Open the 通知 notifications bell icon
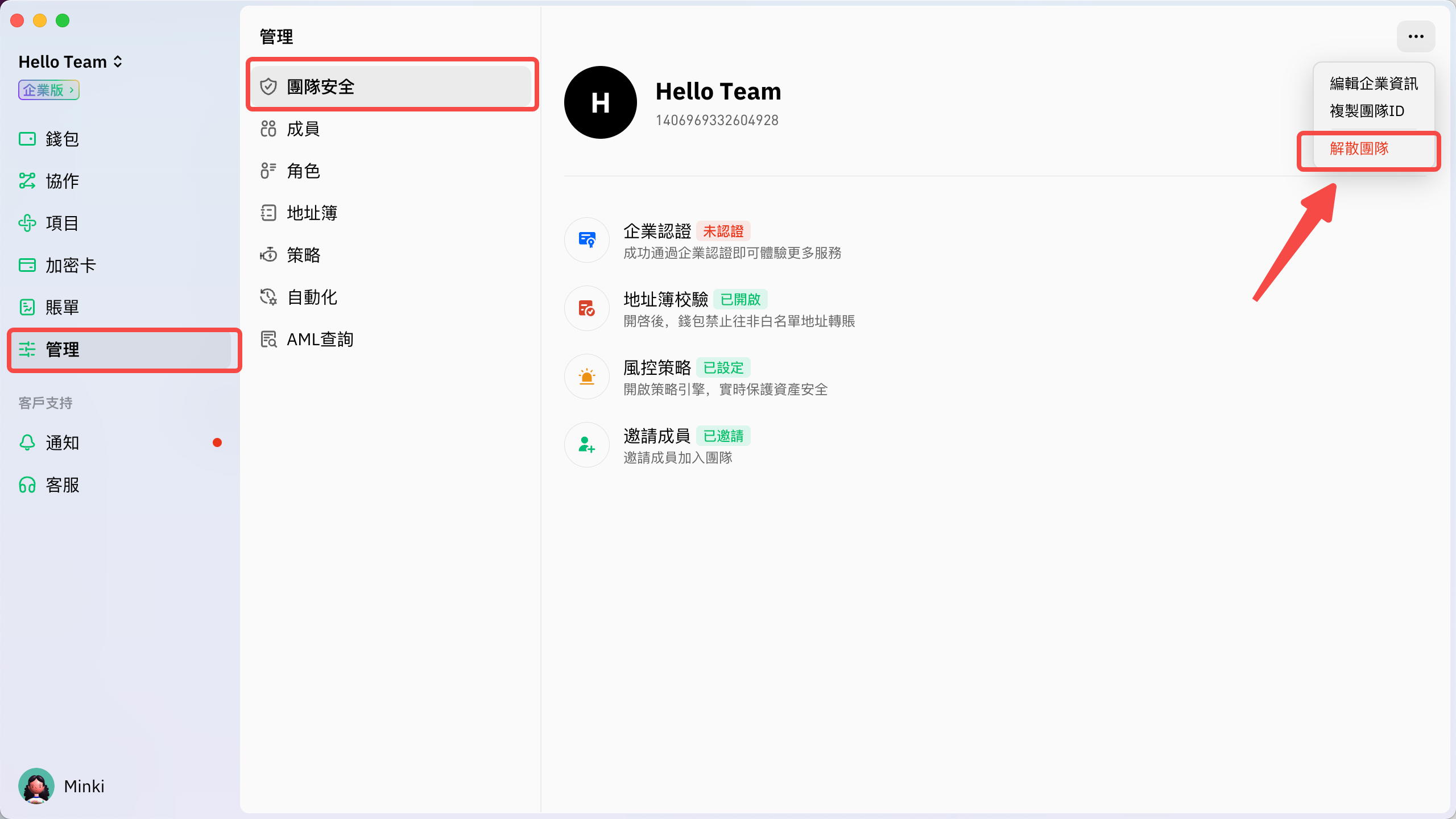Screen dimensions: 1456x819 [x=27, y=442]
